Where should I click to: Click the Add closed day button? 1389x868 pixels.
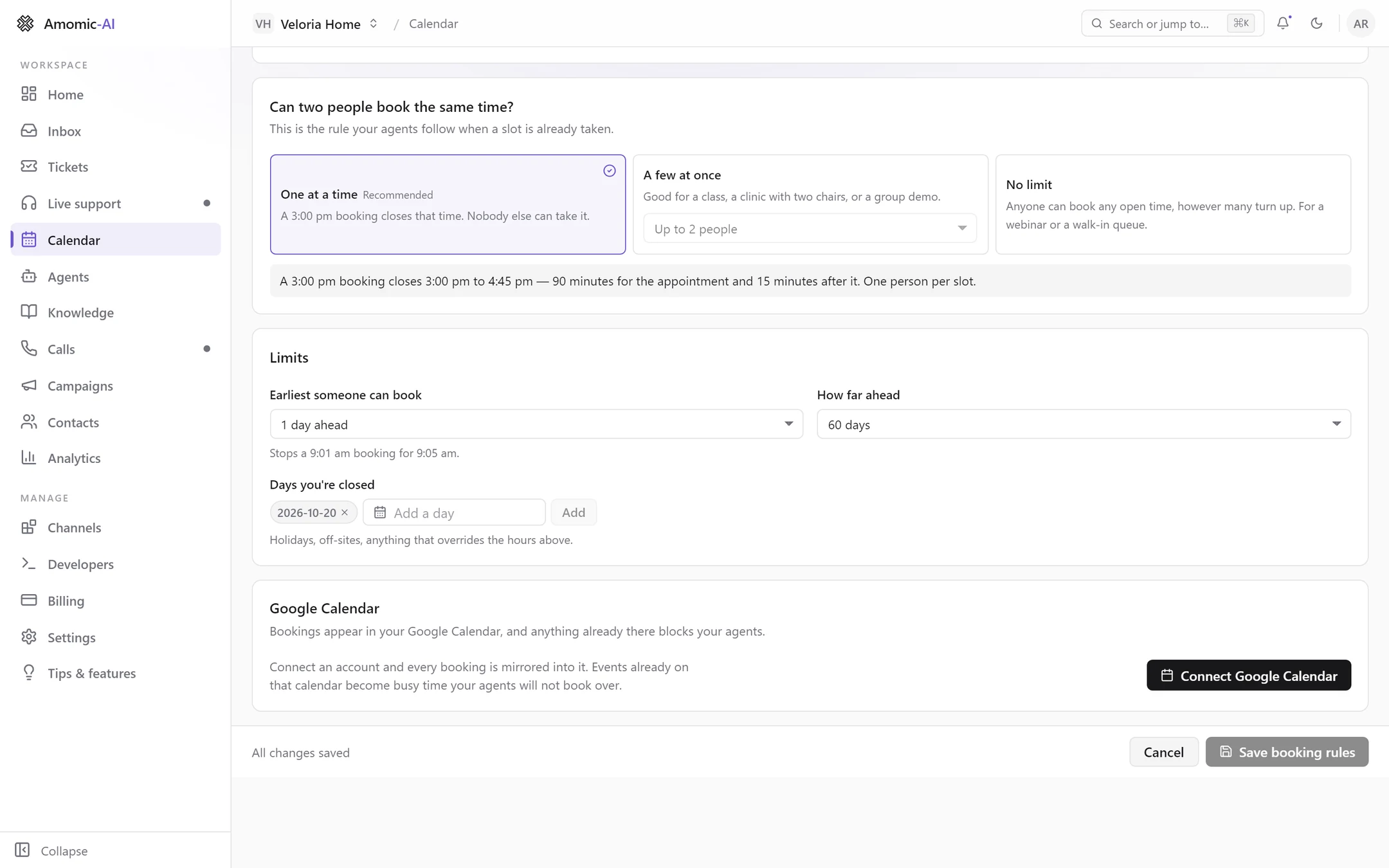click(573, 512)
